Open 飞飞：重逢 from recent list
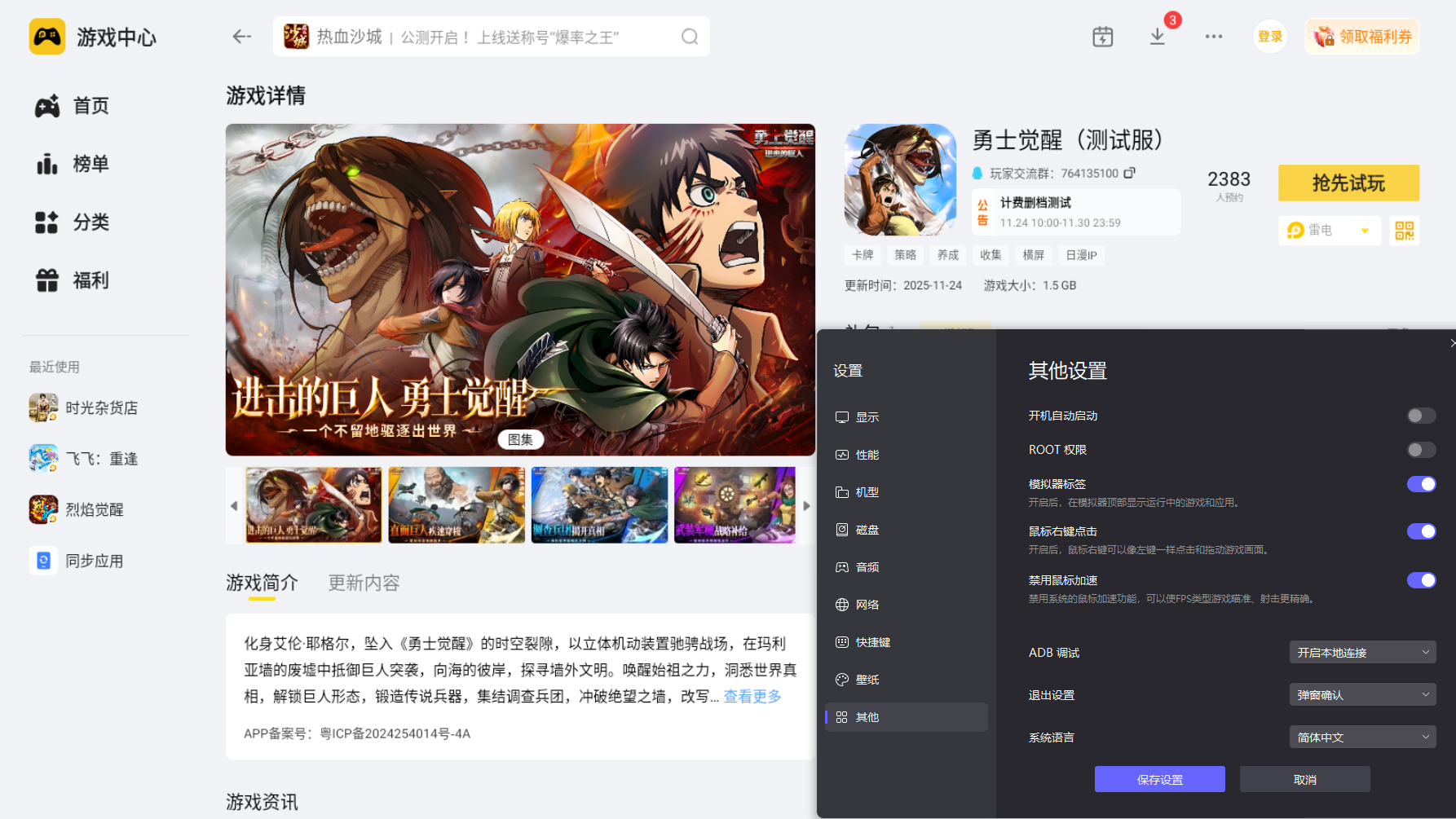Viewport: 1456px width, 819px height. pos(84,459)
